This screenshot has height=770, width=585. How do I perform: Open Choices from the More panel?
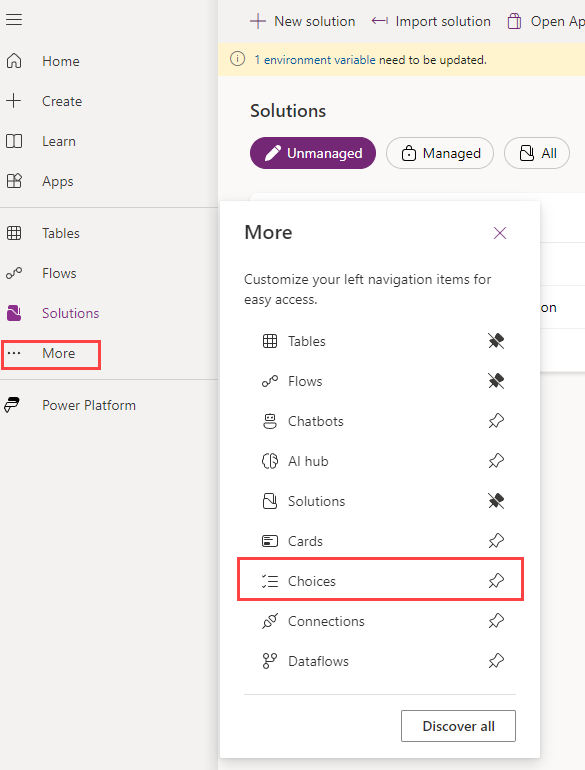click(x=311, y=581)
